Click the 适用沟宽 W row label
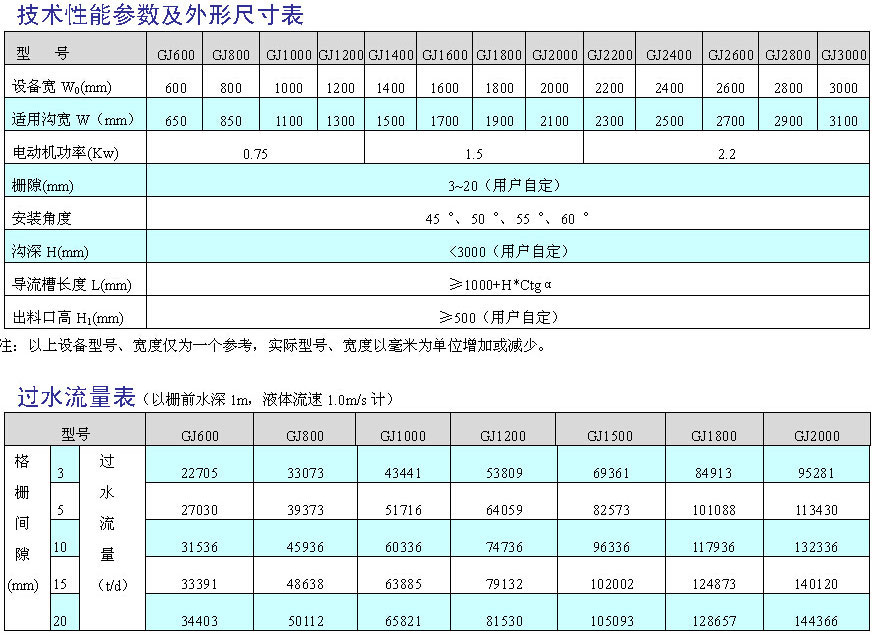Viewport: 879px width, 636px height. pyautogui.click(x=72, y=121)
